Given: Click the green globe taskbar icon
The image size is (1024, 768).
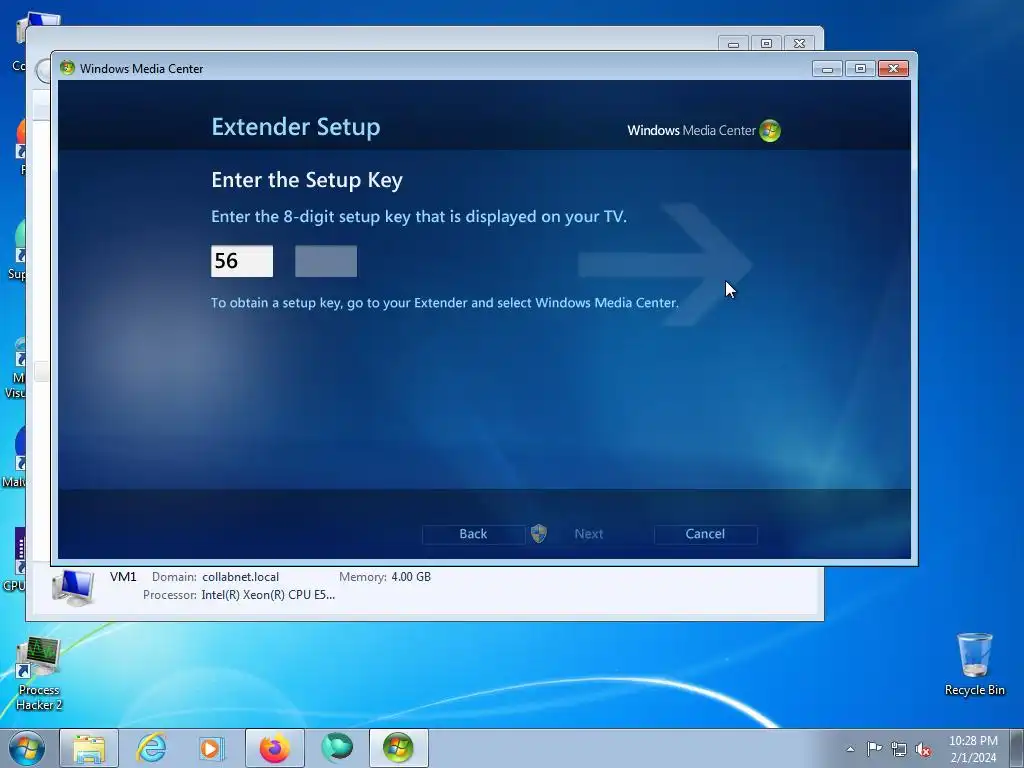Looking at the screenshot, I should point(337,748).
